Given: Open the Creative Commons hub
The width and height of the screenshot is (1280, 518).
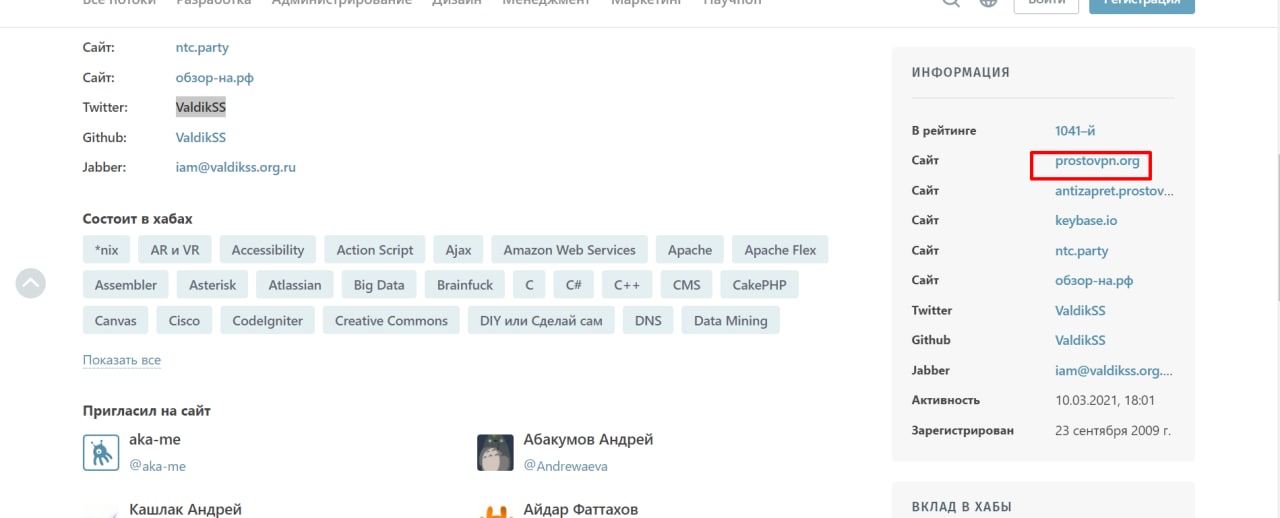Looking at the screenshot, I should tap(391, 321).
